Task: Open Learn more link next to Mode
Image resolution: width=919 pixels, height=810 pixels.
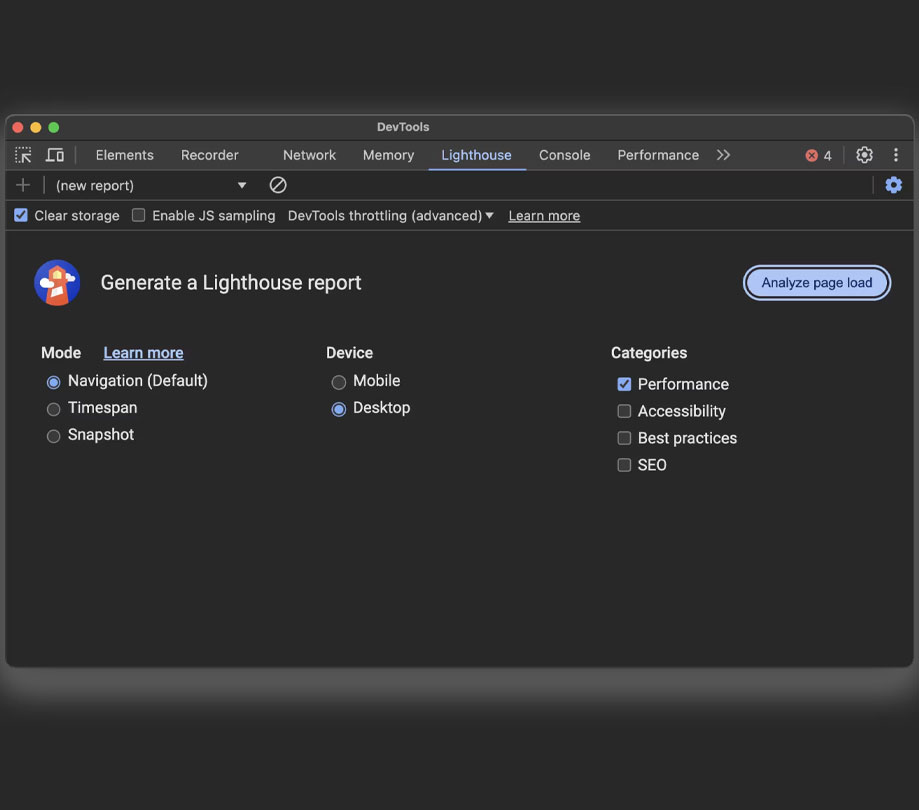Action: (x=144, y=353)
